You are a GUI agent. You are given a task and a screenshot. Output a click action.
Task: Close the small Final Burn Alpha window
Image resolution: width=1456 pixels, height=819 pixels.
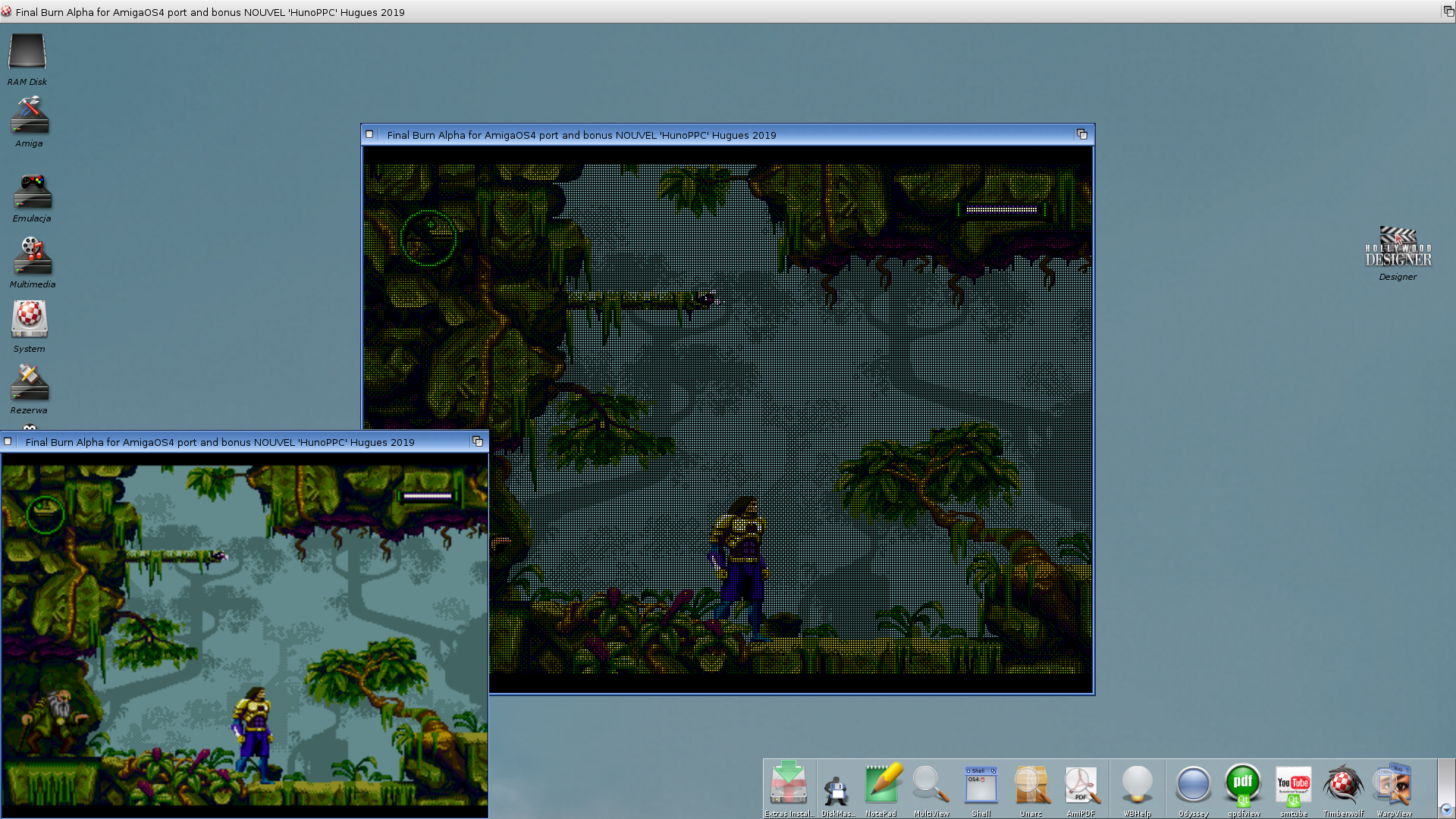[8, 441]
